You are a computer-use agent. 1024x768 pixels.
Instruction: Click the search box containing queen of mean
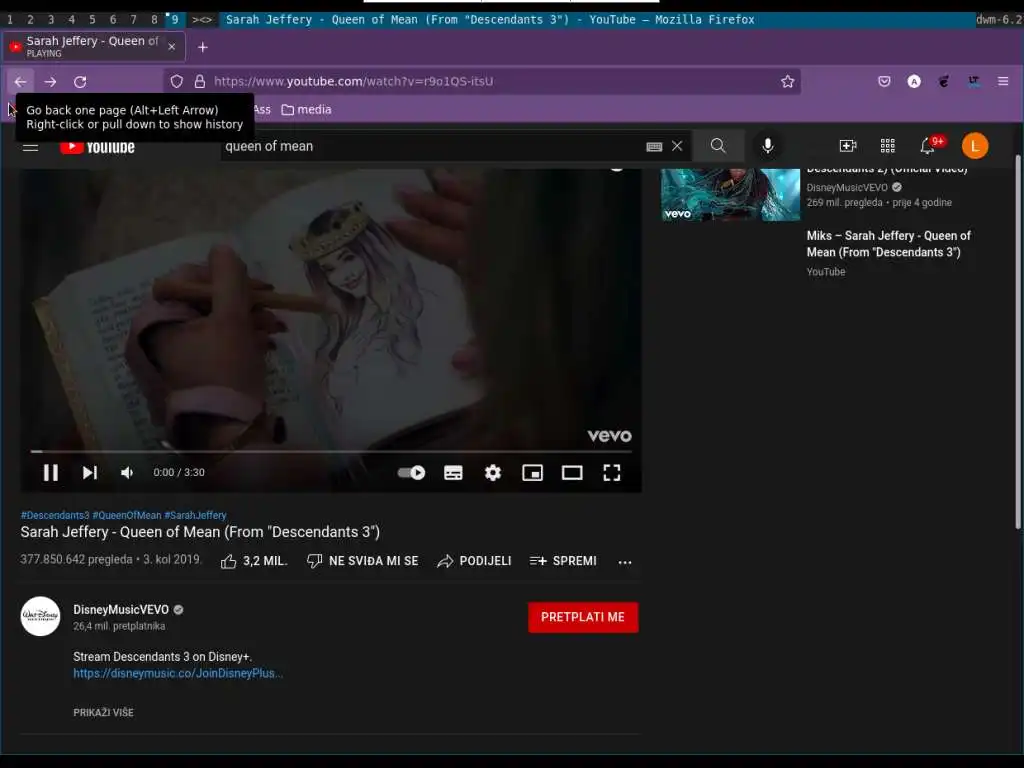tap(431, 146)
